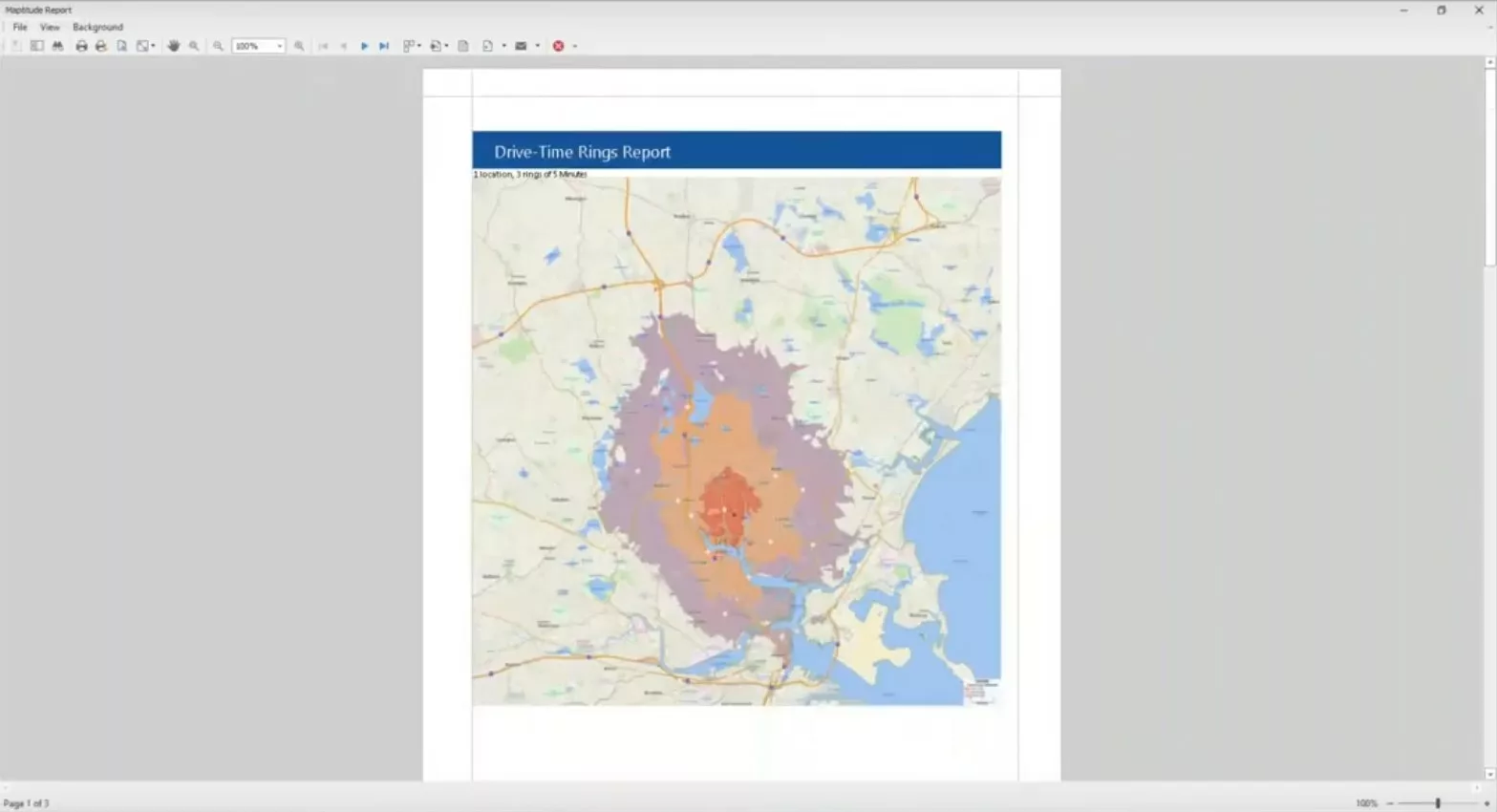
Task: Click the vertical scrollbar thumb
Action: pos(1489,167)
